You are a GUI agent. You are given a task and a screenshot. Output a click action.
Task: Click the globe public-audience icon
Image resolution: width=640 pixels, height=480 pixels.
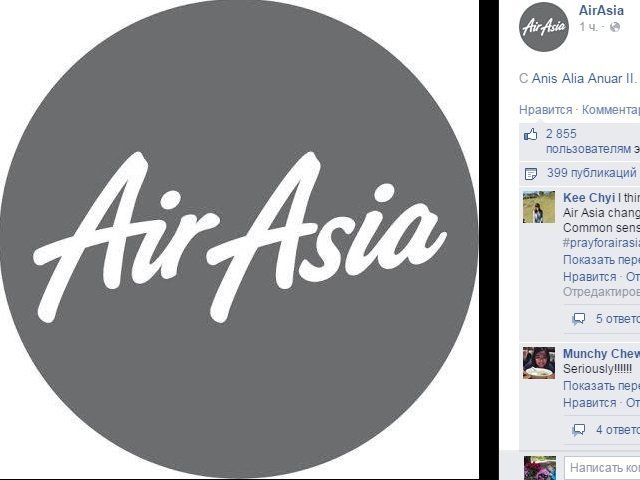point(615,27)
